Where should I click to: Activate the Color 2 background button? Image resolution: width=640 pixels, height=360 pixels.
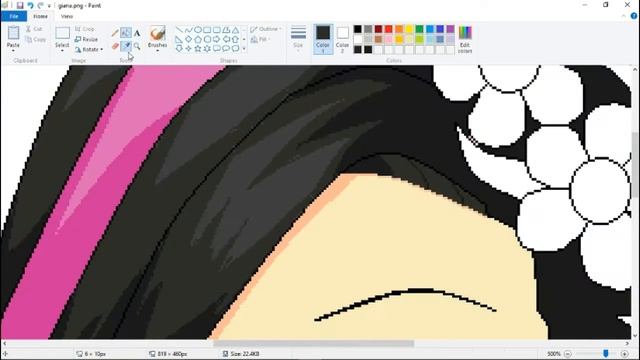(342, 39)
